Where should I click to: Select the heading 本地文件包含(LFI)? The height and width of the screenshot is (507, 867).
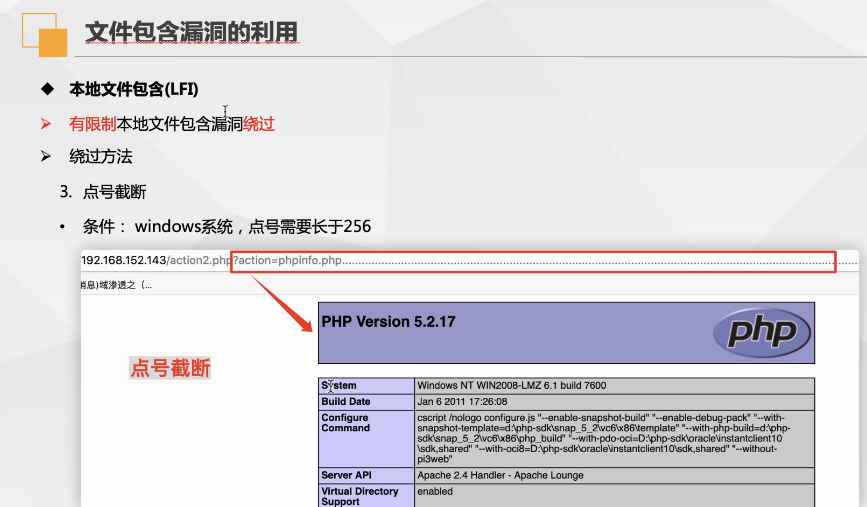134,89
